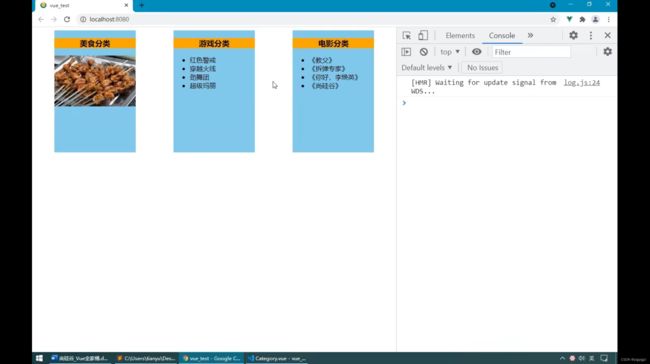Image resolution: width=650 pixels, height=364 pixels.
Task: Click the 《尚硅谷》 movie item
Action: coord(325,86)
